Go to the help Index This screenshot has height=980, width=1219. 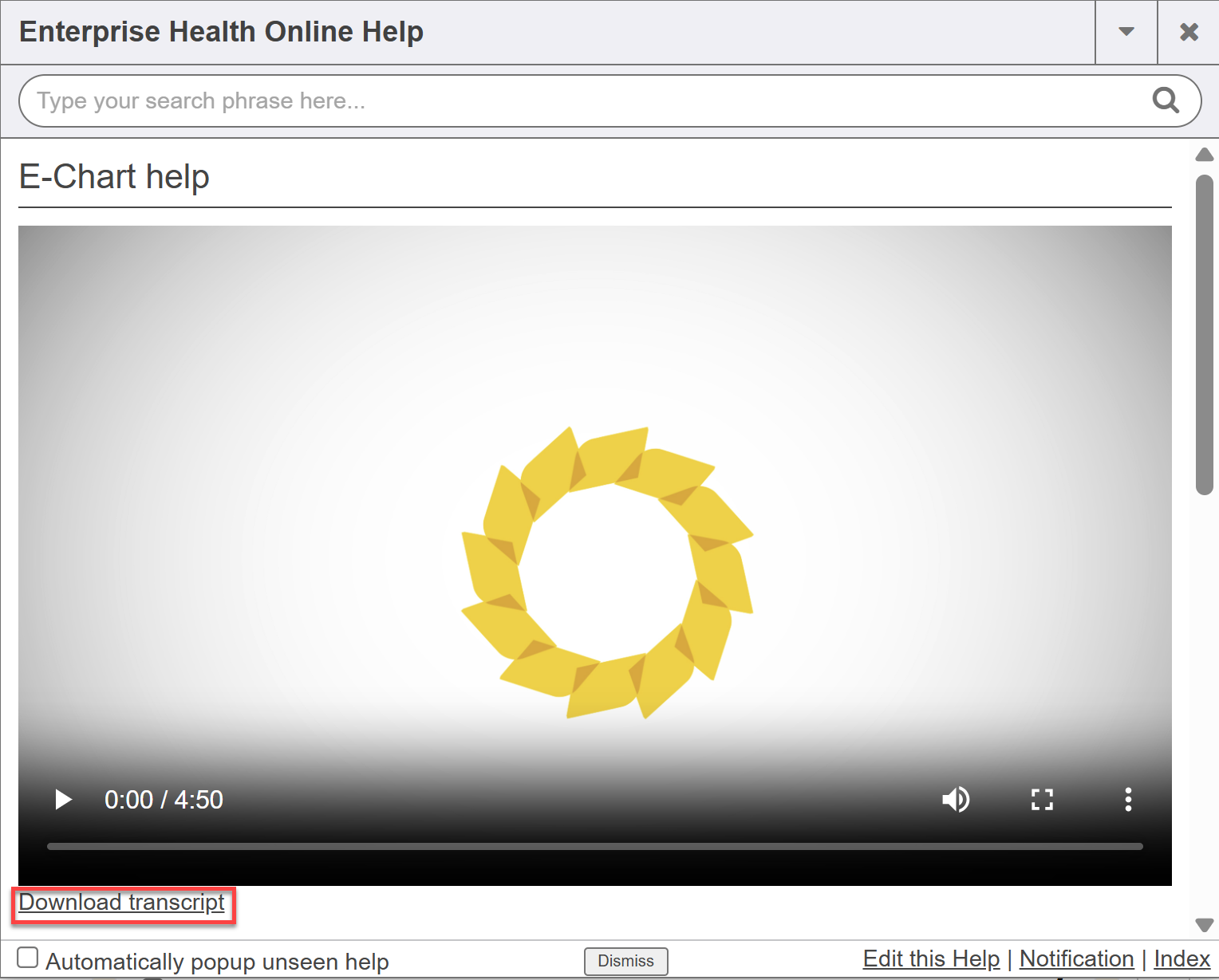1182,958
